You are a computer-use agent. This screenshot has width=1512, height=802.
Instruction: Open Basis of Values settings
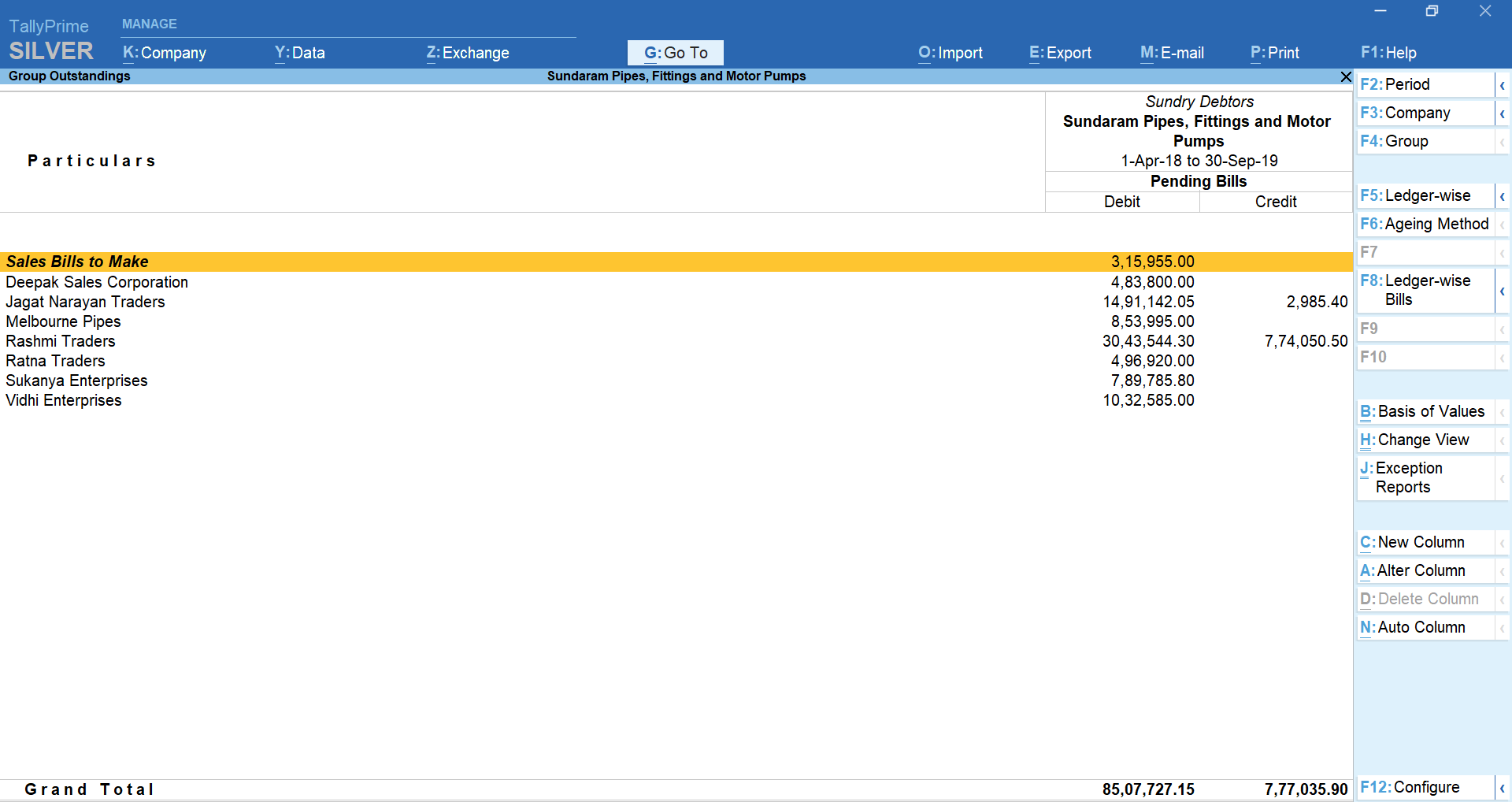[x=1422, y=411]
